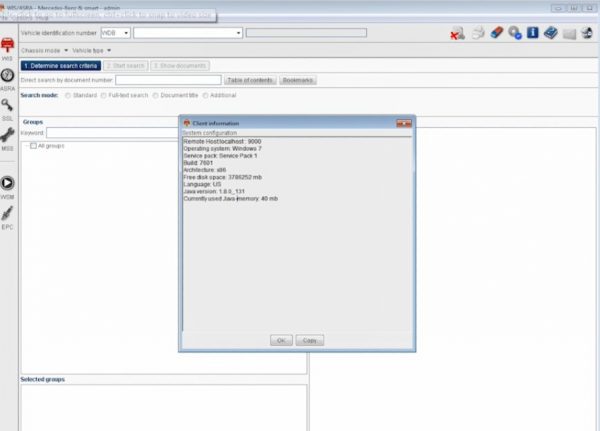Click the Keyword field under Groups
Screen dimensions: 600x431
pos(112,133)
